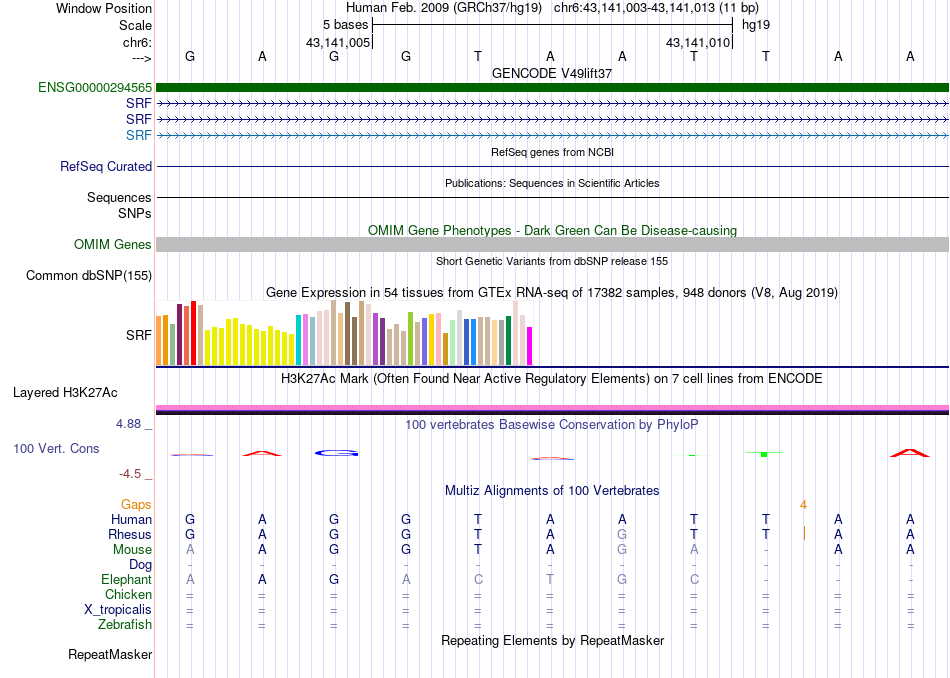Viewport: 950px width, 678px height.
Task: Click the GENCODE V49lift37 track title
Action: coord(552,73)
